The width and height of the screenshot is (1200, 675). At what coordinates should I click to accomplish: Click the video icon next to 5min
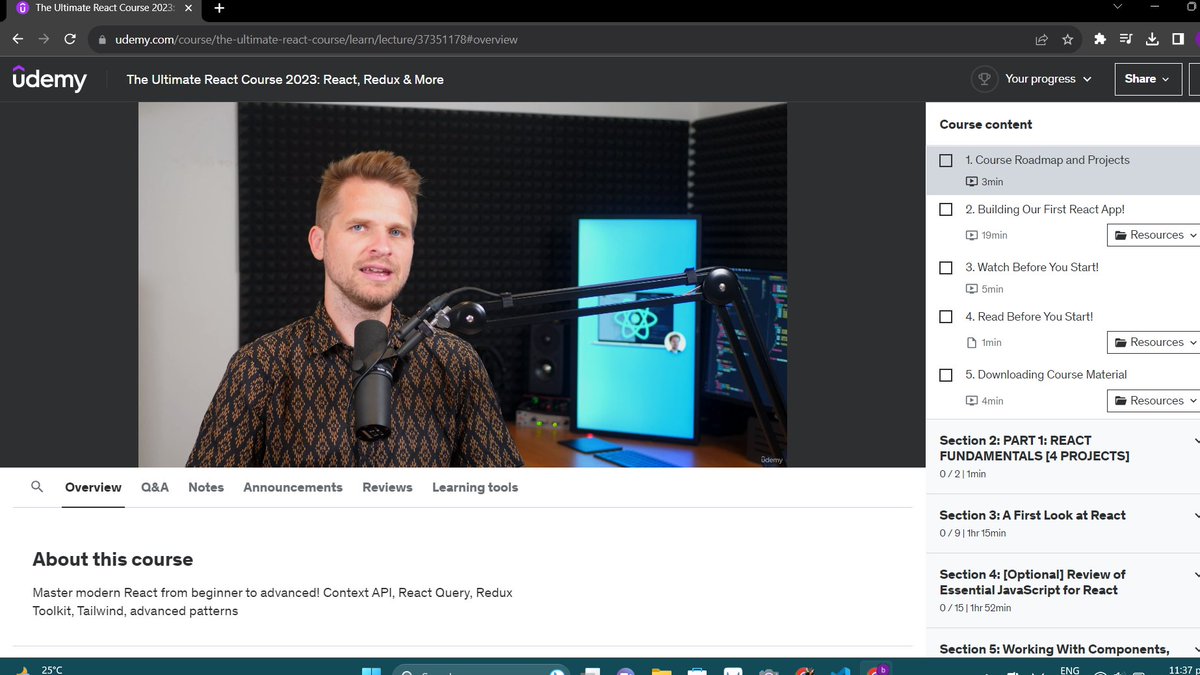coord(971,289)
